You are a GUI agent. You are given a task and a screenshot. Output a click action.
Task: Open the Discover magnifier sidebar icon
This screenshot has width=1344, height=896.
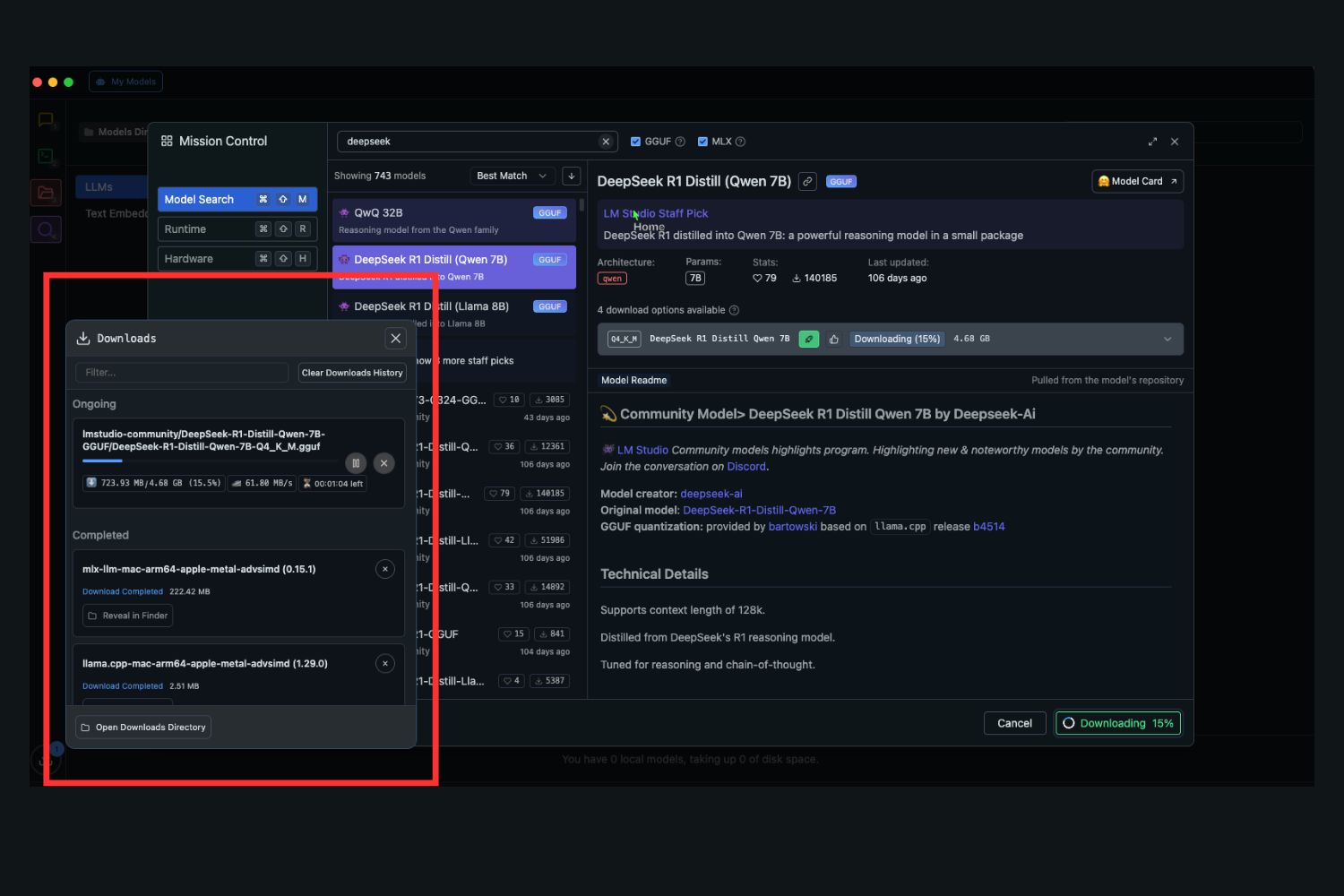coord(46,230)
